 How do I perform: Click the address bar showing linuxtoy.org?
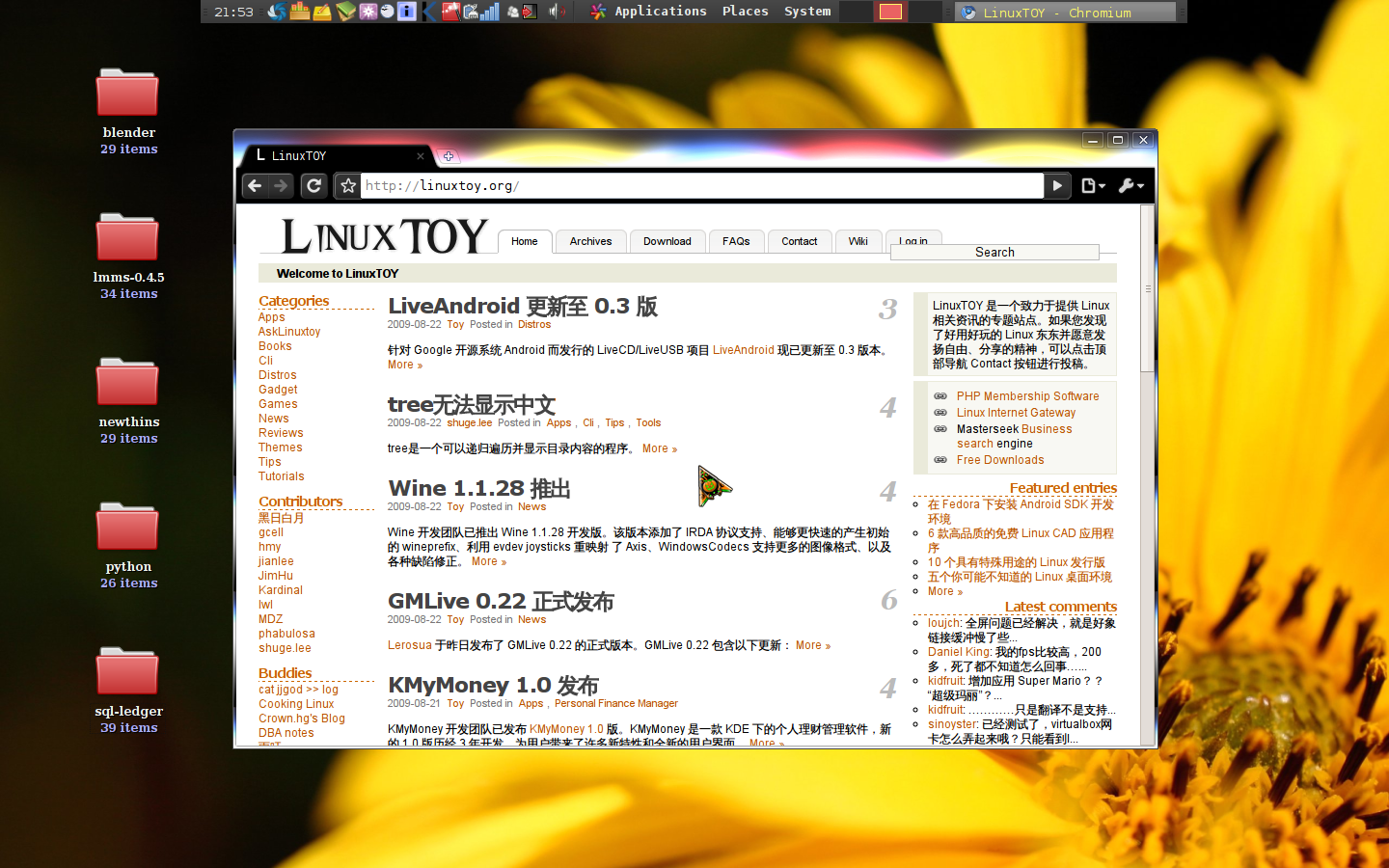click(x=702, y=185)
